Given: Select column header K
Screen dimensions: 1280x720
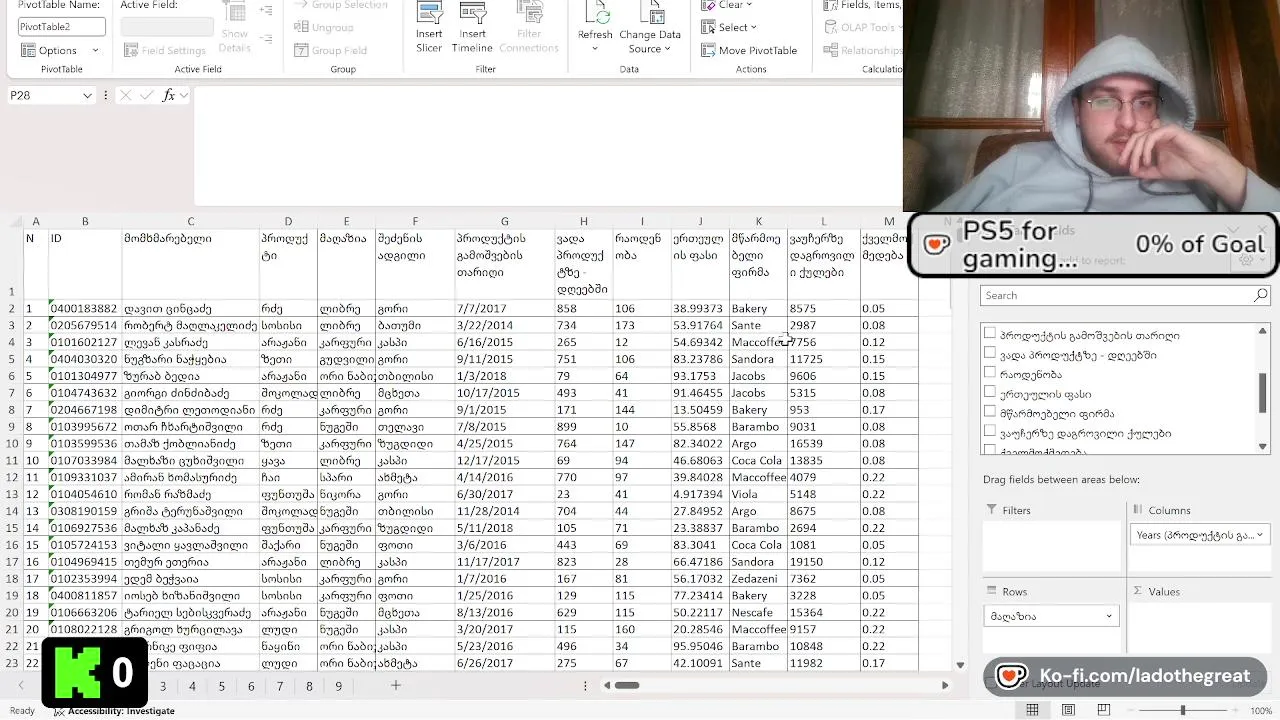Looking at the screenshot, I should [758, 221].
